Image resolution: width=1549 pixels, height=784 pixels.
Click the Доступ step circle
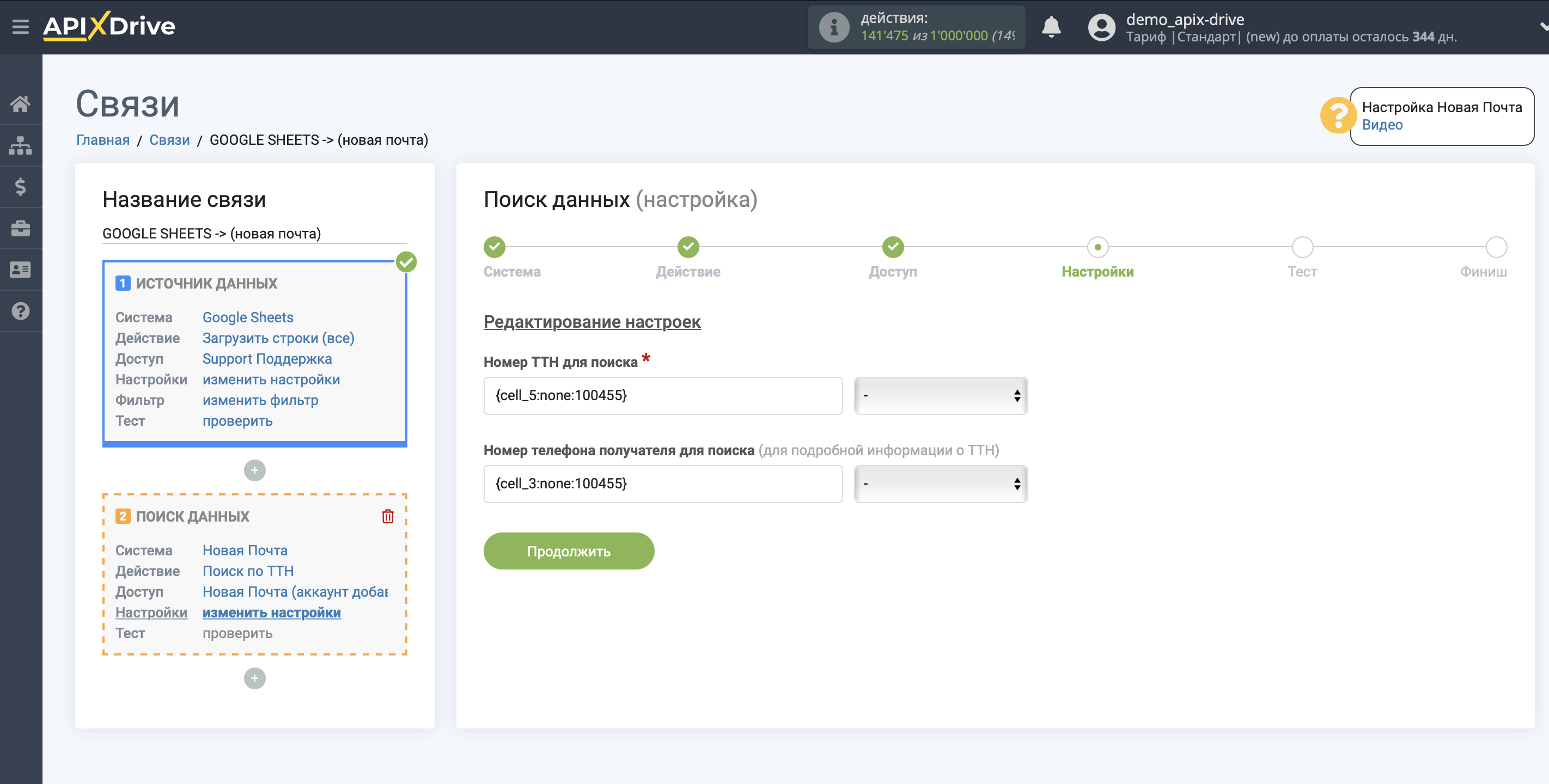click(x=893, y=247)
